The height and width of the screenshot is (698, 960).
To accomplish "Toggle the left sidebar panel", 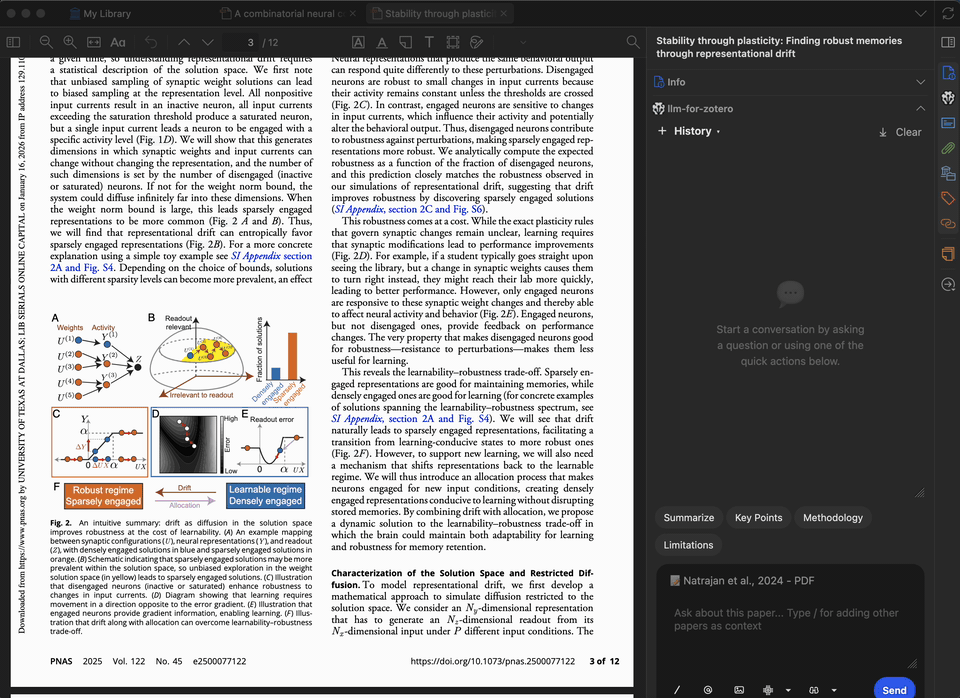I will coord(13,42).
